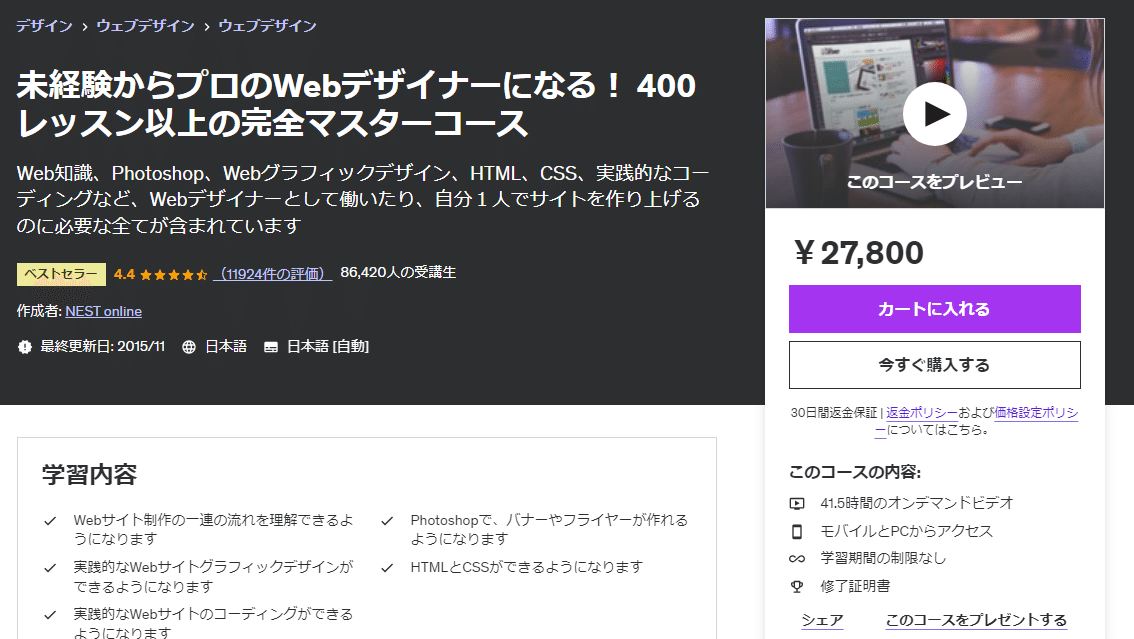
Task: Click the star rating icons
Action: coord(174,275)
